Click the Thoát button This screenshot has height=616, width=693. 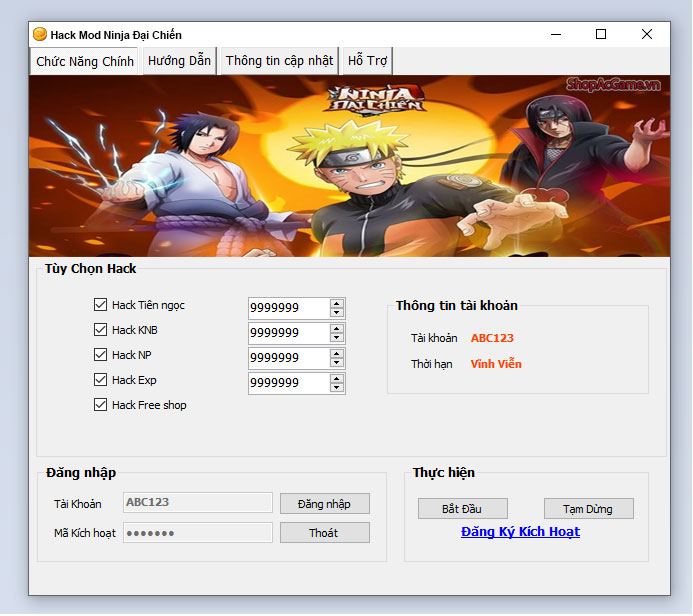pos(325,533)
